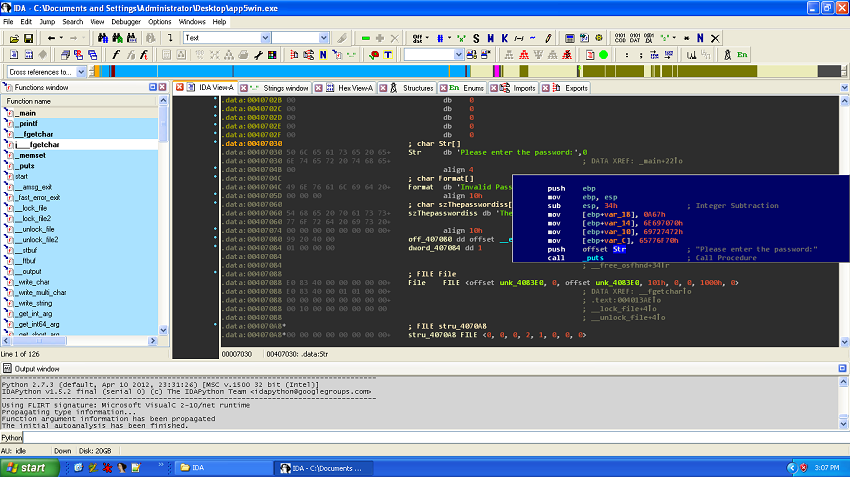Open the Options menu

tap(159, 22)
